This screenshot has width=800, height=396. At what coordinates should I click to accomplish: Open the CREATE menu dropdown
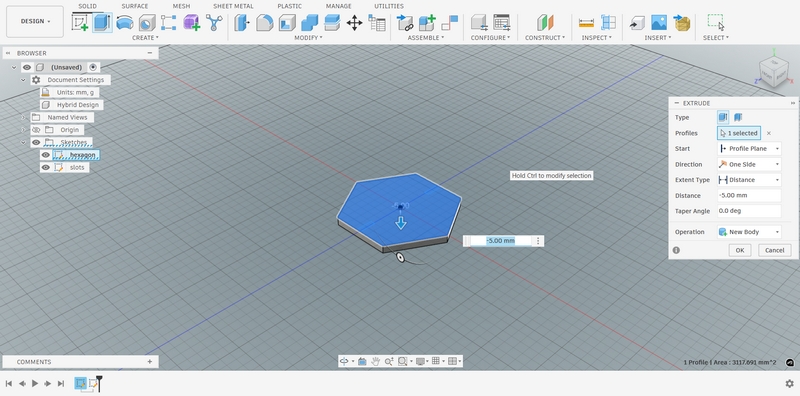(x=145, y=38)
